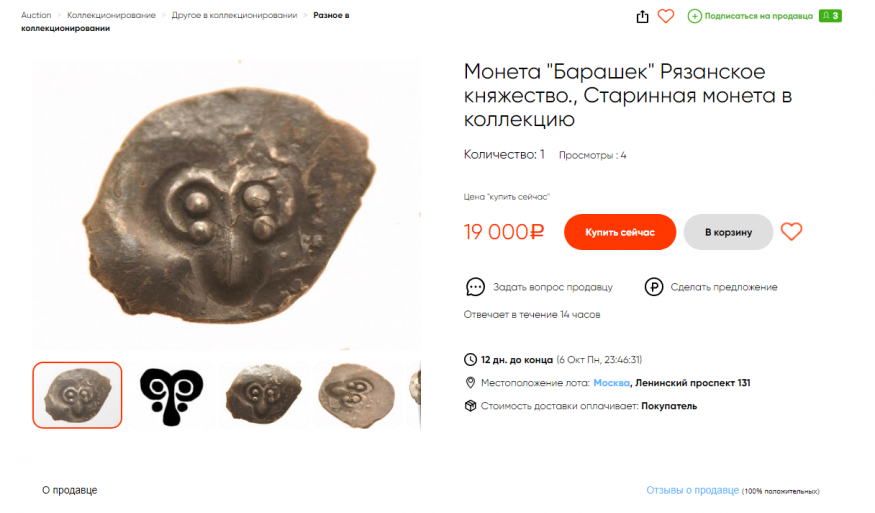This screenshot has height=513, width=875.
Task: Click the share icon
Action: coord(643,16)
